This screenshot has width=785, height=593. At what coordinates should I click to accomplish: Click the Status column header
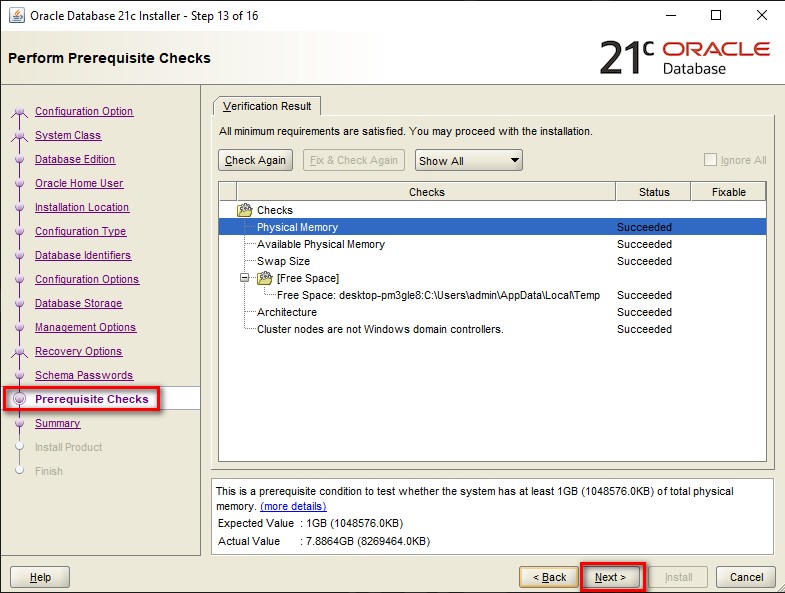[653, 192]
